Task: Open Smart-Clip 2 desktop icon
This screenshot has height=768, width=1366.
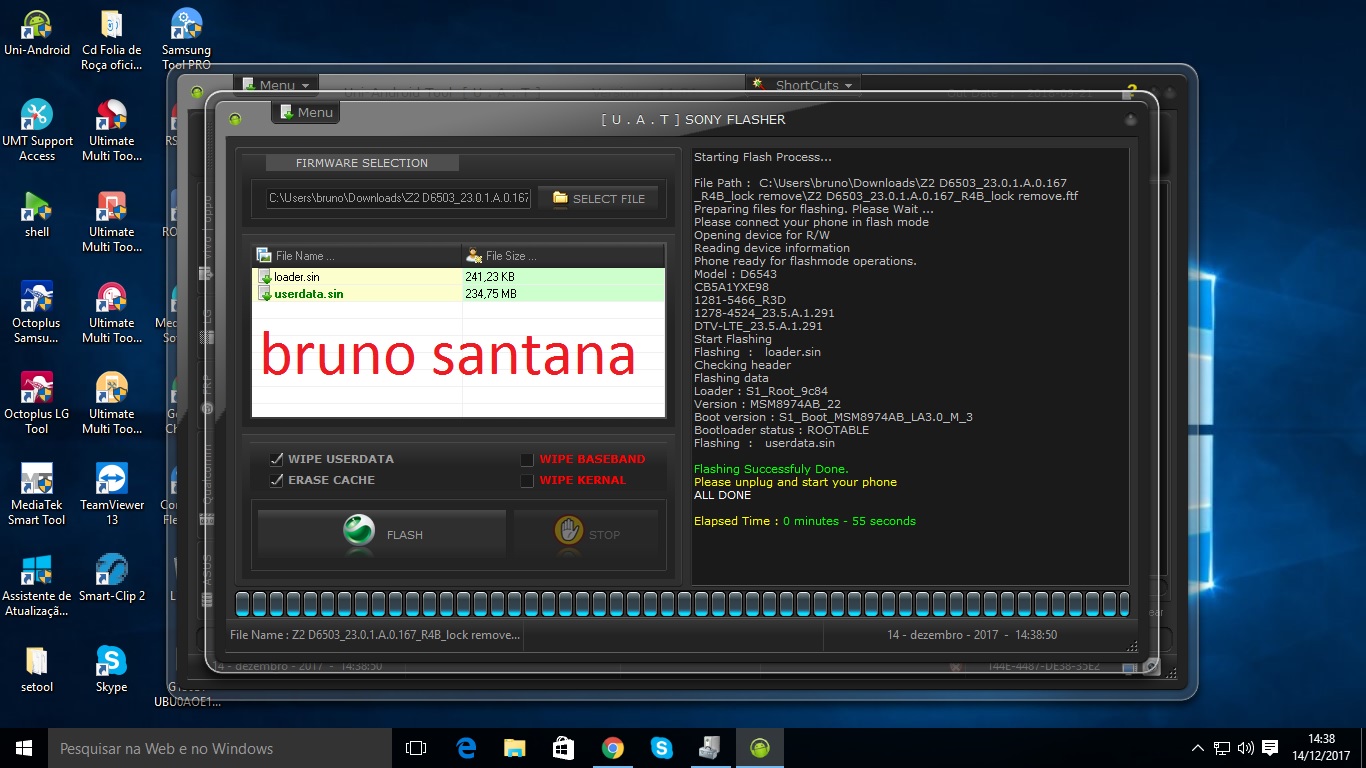Action: click(x=111, y=578)
